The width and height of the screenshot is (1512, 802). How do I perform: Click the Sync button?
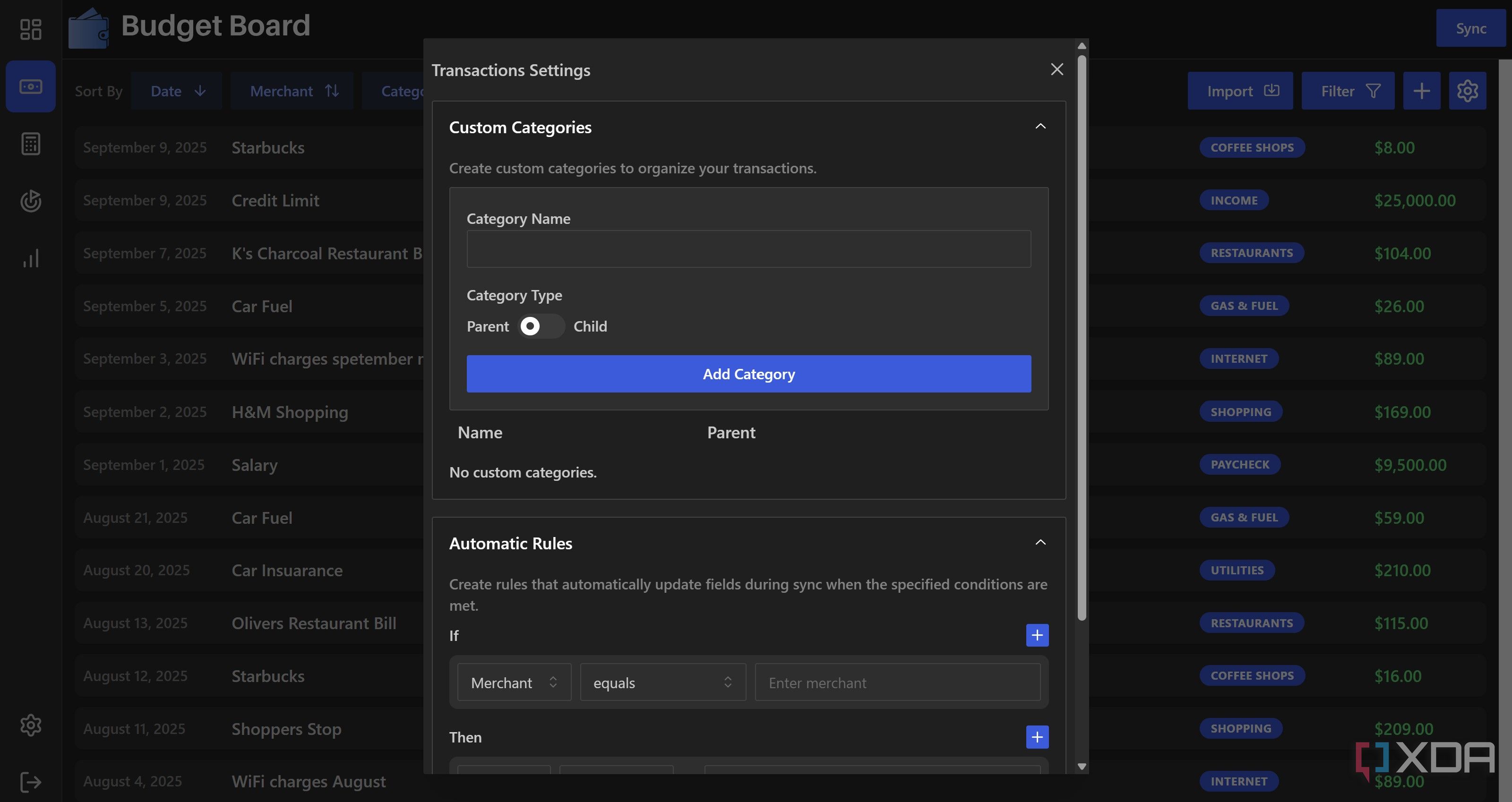(x=1470, y=28)
